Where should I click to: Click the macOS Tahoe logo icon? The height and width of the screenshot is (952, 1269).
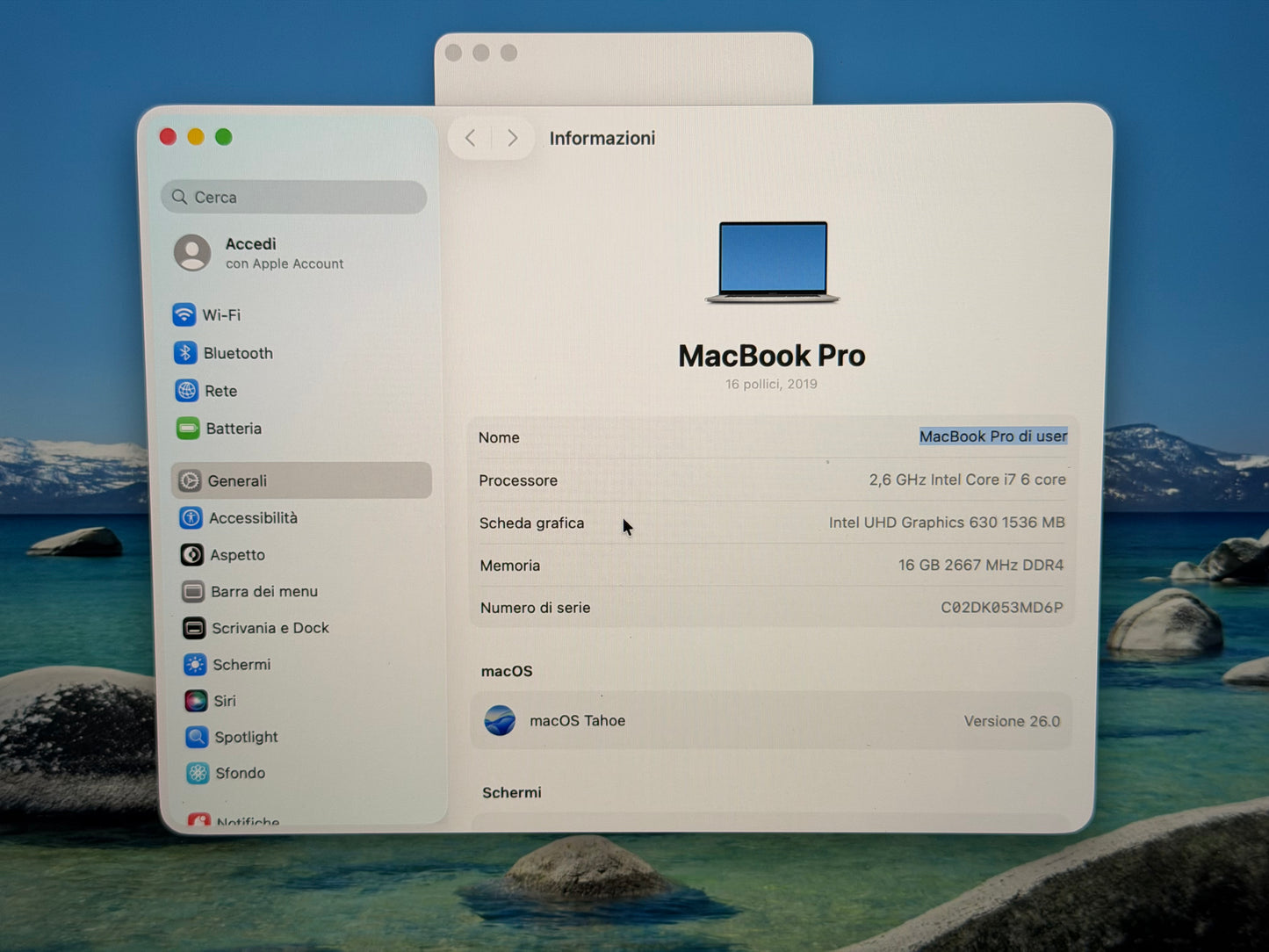coord(500,720)
